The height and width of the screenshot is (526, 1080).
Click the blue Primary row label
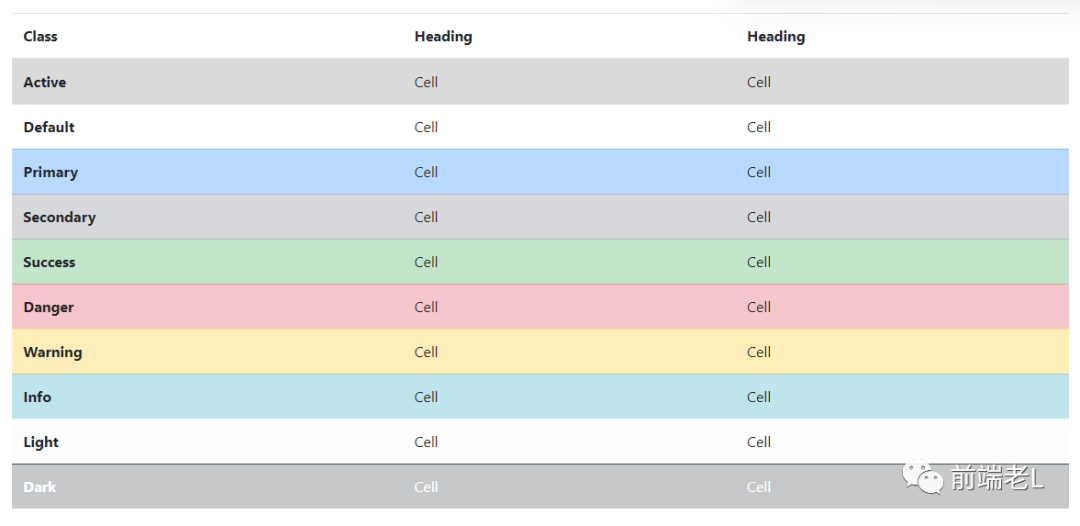(50, 172)
